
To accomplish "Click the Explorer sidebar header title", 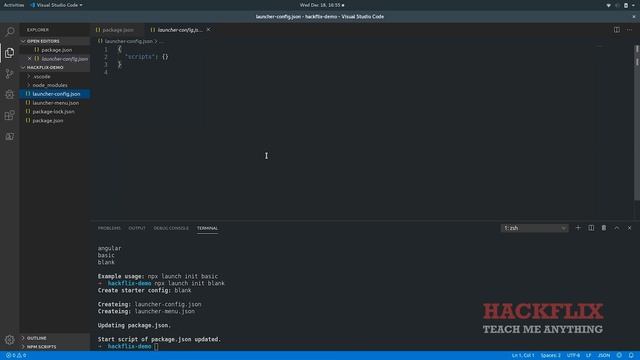I will pyautogui.click(x=38, y=30).
